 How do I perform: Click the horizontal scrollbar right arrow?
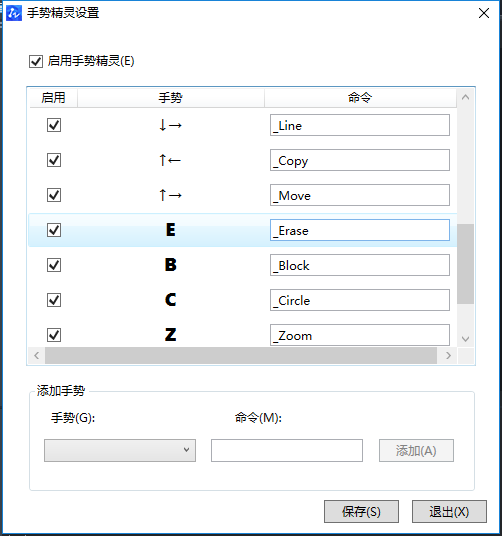pos(448,356)
